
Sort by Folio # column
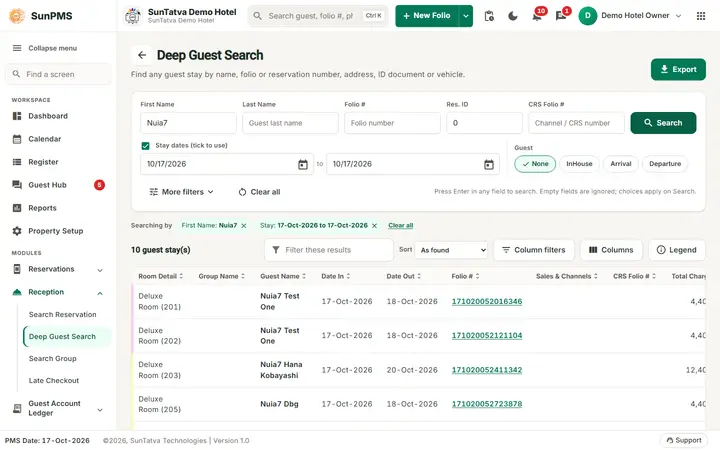click(x=466, y=276)
